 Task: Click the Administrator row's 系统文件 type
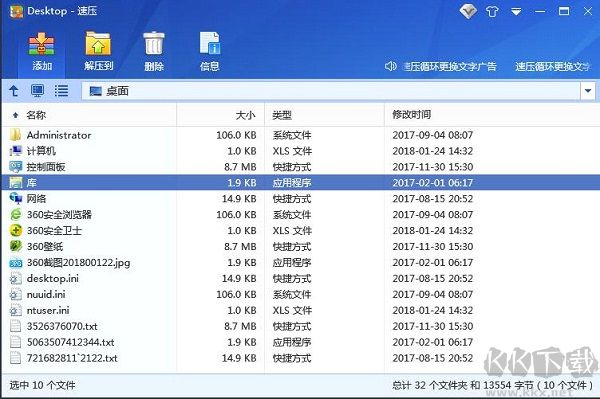(292, 135)
